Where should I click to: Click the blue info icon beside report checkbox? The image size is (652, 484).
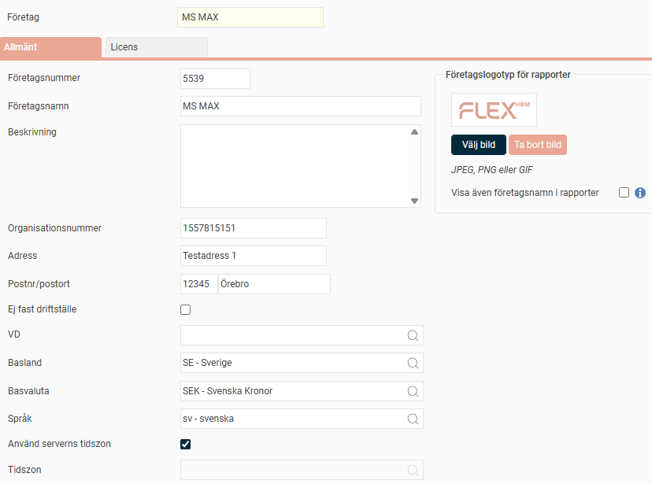pyautogui.click(x=640, y=193)
